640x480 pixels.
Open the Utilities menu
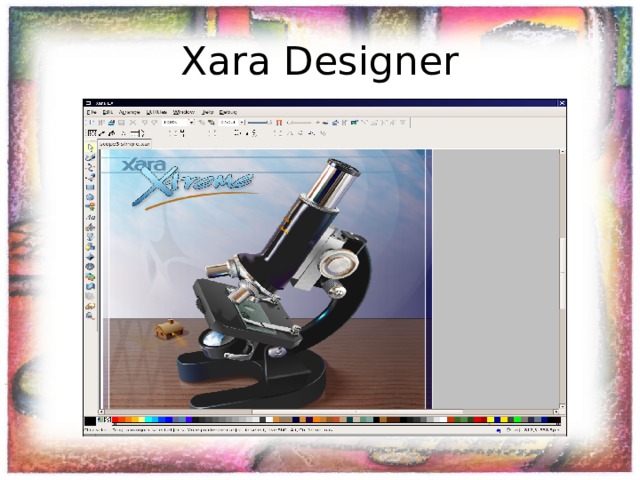click(156, 112)
